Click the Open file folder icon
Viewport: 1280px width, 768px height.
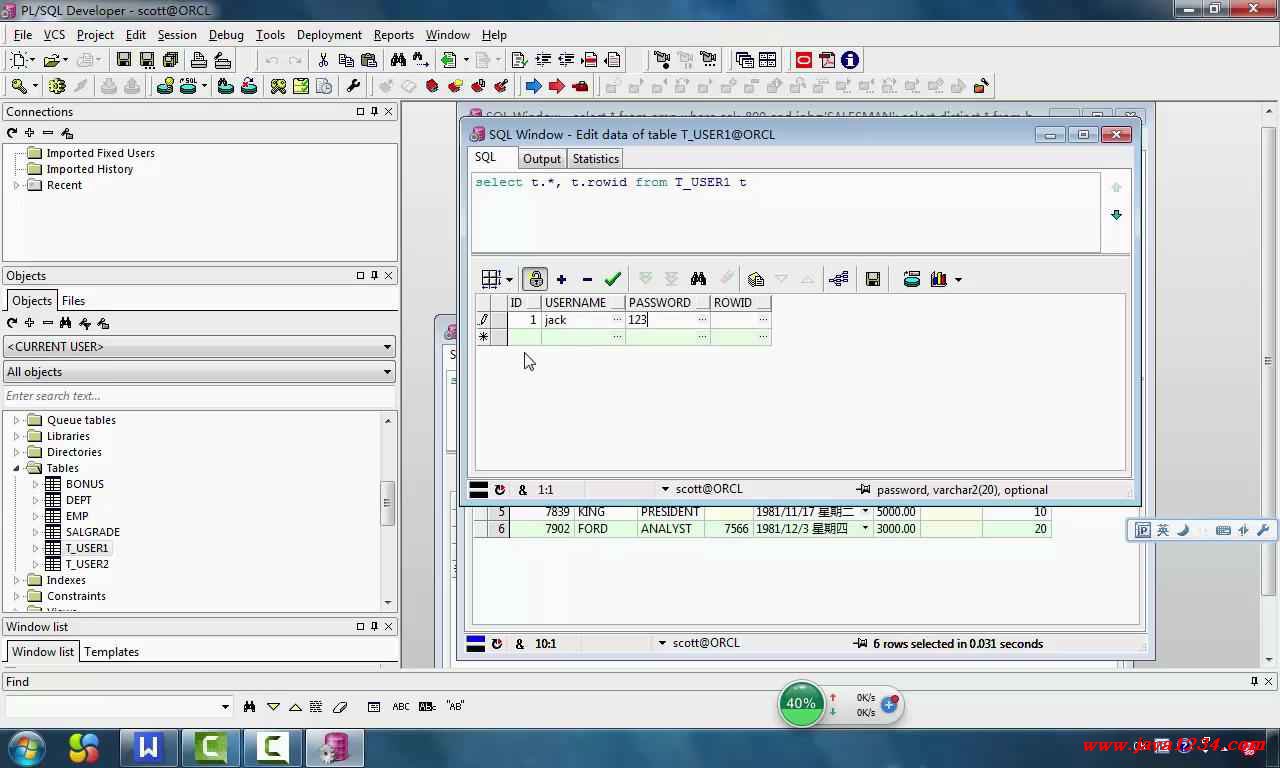click(x=52, y=60)
